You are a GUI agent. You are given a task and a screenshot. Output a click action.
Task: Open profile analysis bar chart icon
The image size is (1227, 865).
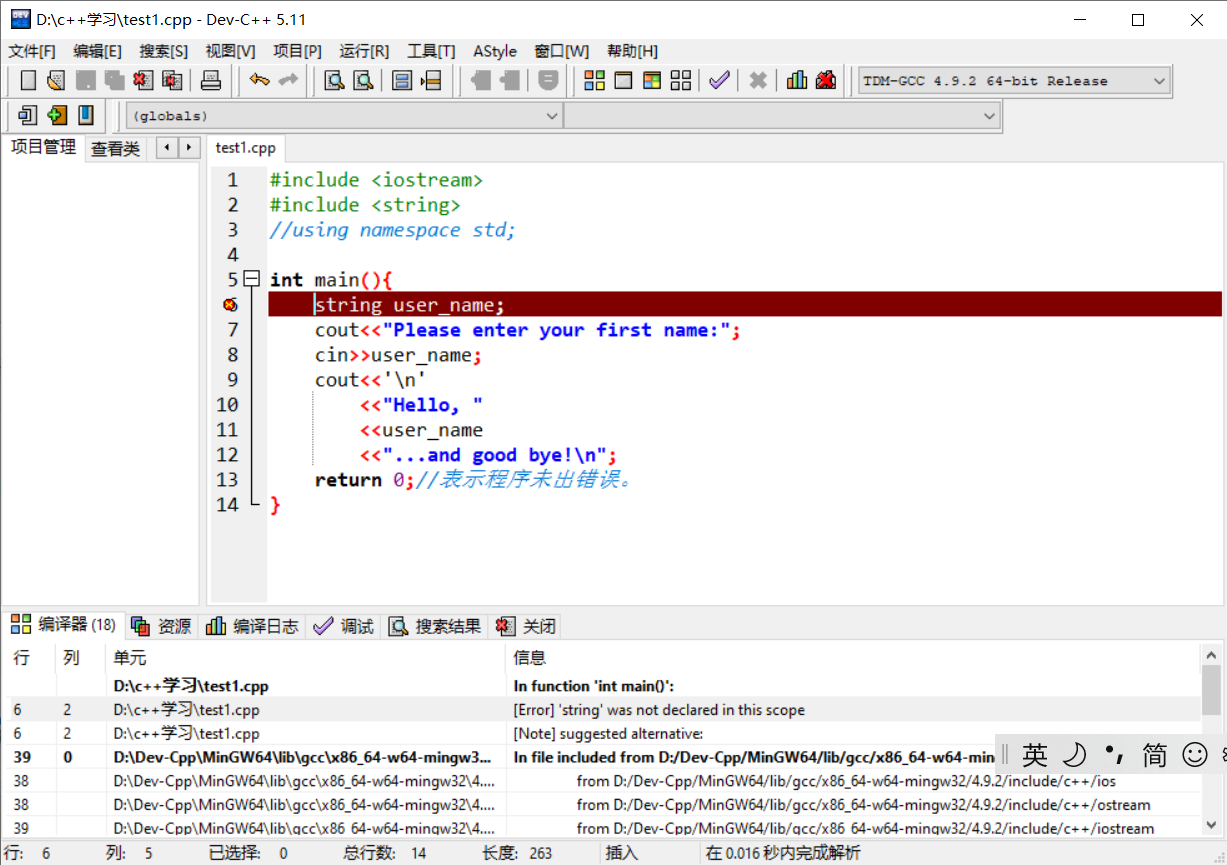[x=797, y=81]
